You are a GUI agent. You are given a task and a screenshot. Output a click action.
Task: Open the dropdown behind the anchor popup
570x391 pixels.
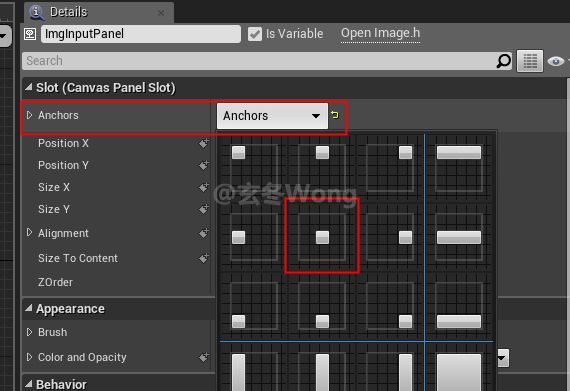[503, 358]
